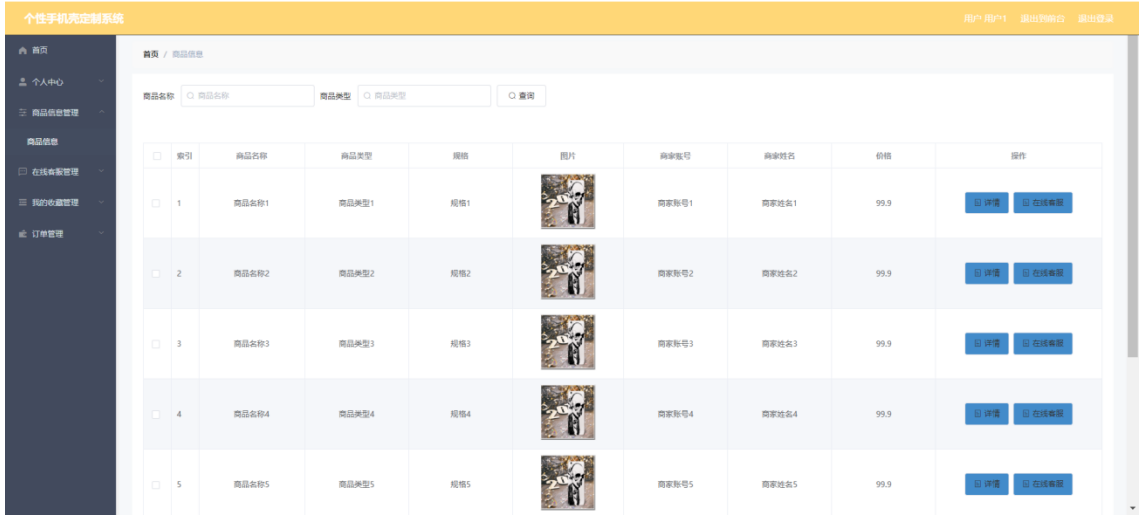The image size is (1147, 516).
Task: Click the person icon beside 个人中心
Action: (23, 82)
